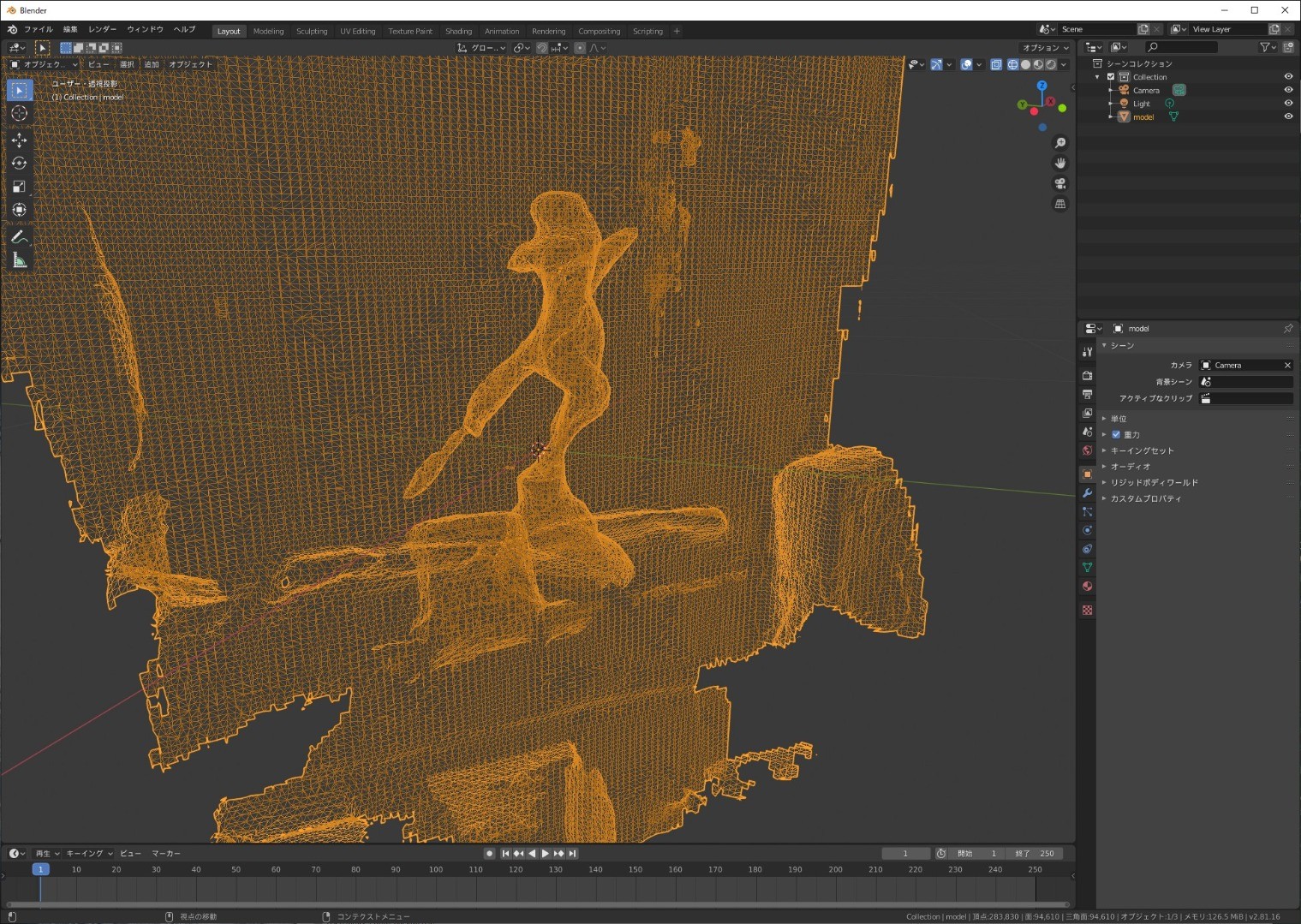Open the Physics properties tab
Image resolution: width=1301 pixels, height=924 pixels.
pyautogui.click(x=1087, y=530)
